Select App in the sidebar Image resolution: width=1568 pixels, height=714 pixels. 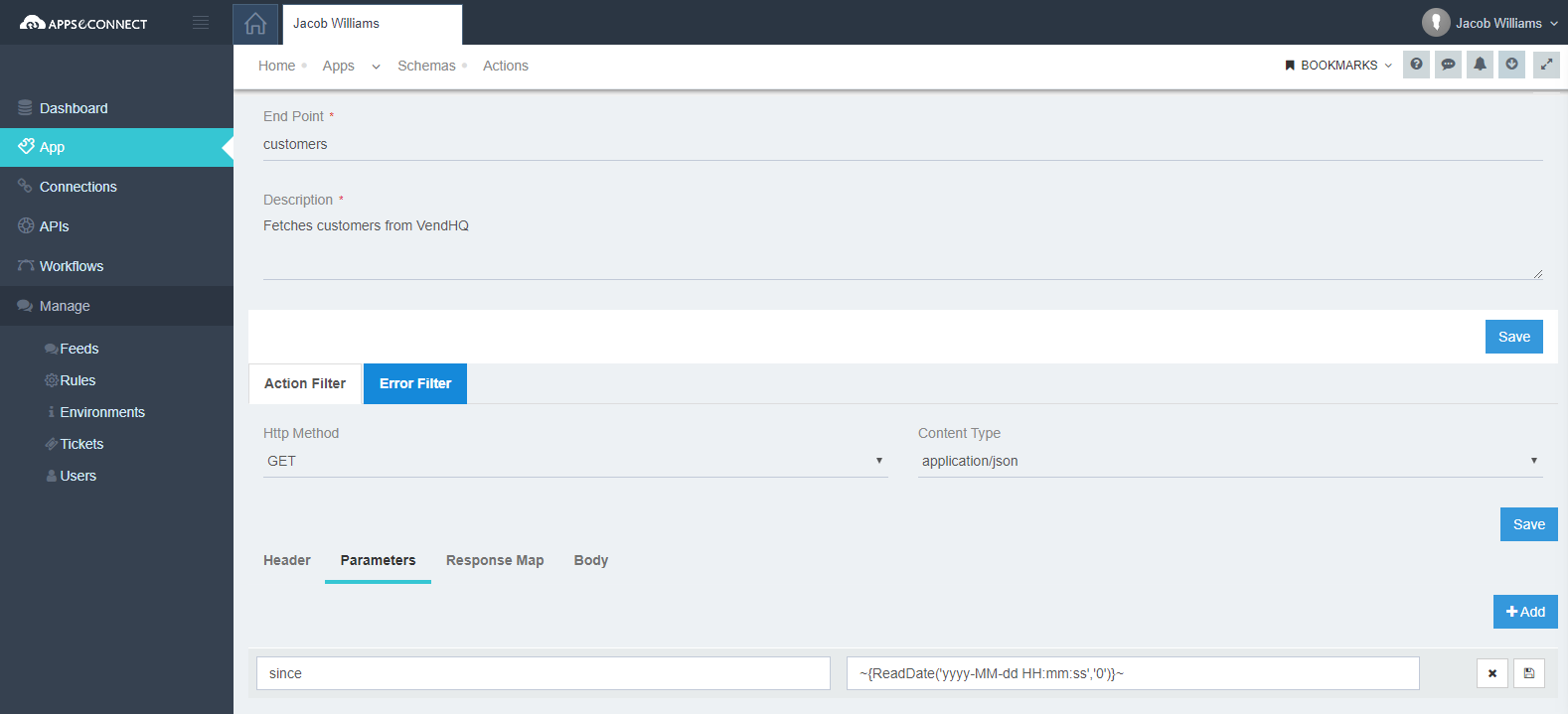(116, 147)
